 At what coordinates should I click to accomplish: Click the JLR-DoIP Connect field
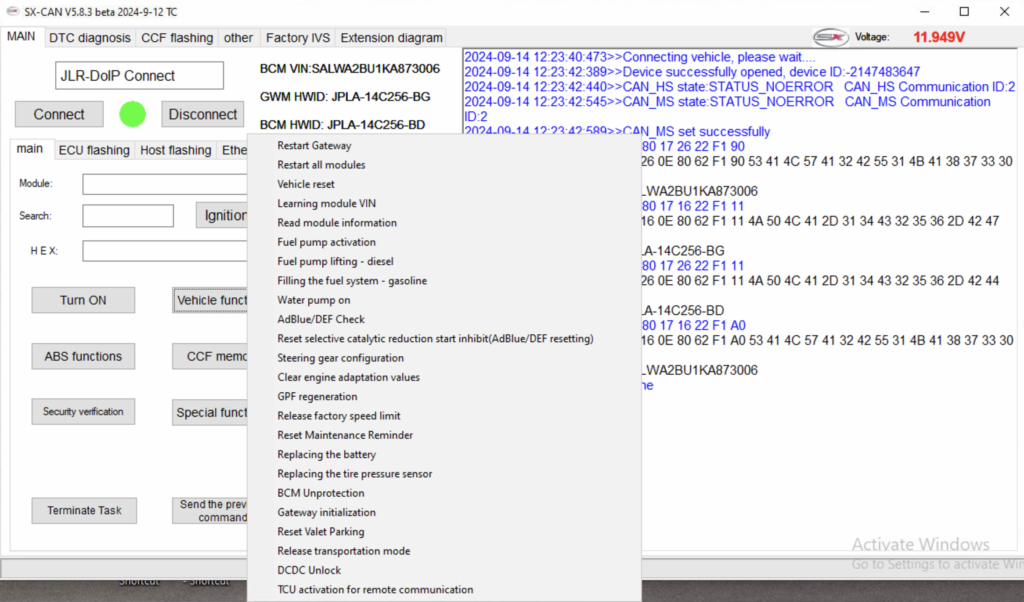tap(139, 76)
